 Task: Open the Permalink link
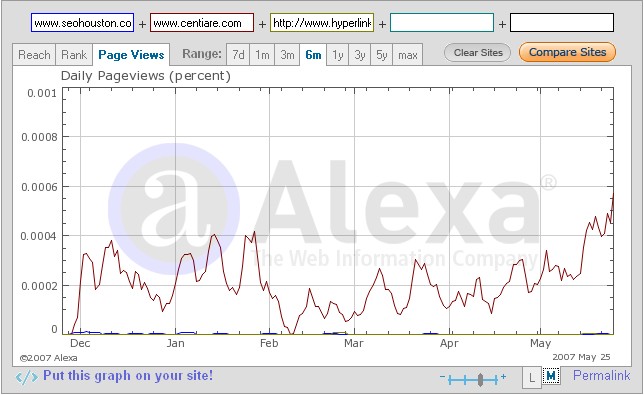click(x=601, y=376)
